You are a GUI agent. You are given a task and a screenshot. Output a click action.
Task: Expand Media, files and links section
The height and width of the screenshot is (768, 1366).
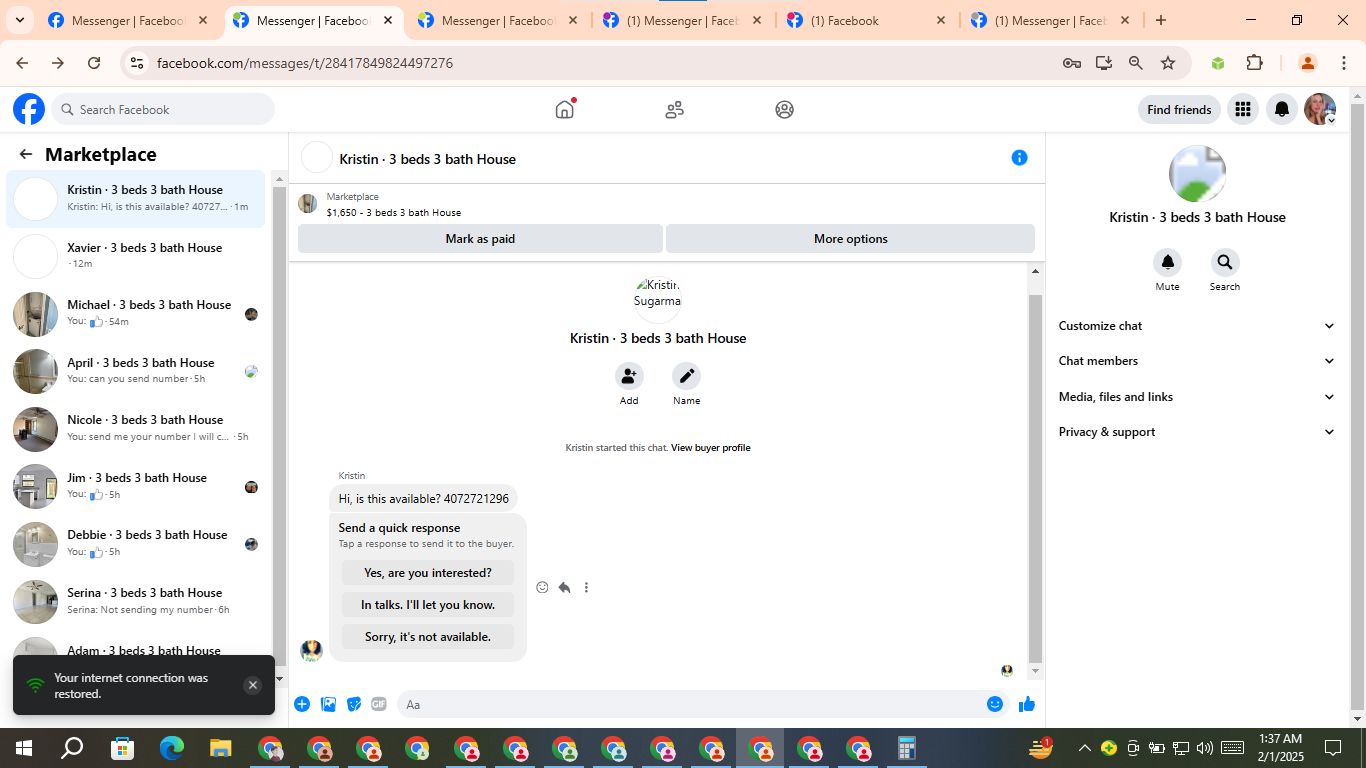[1197, 397]
